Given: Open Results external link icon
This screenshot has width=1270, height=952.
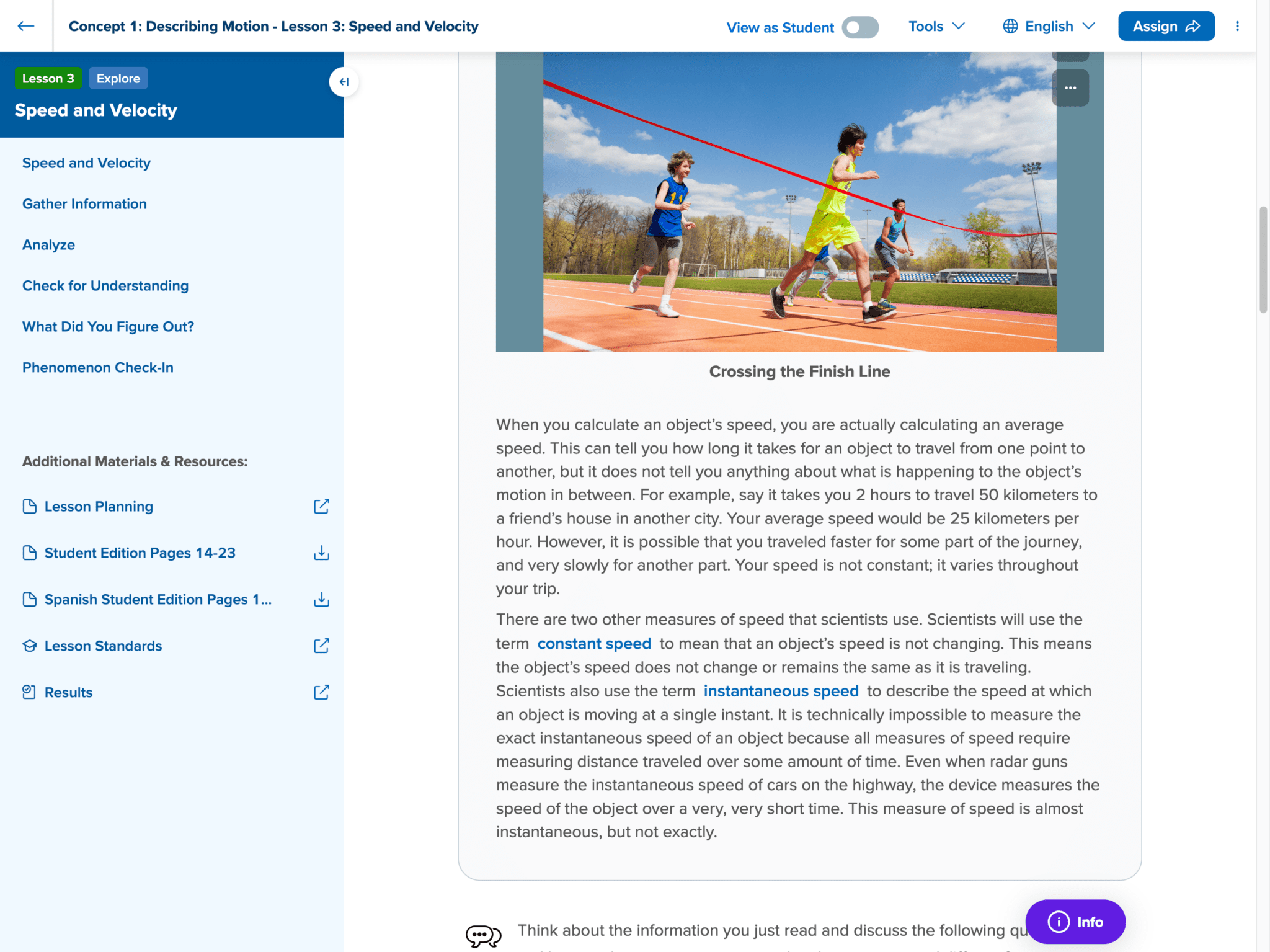Looking at the screenshot, I should click(x=321, y=692).
